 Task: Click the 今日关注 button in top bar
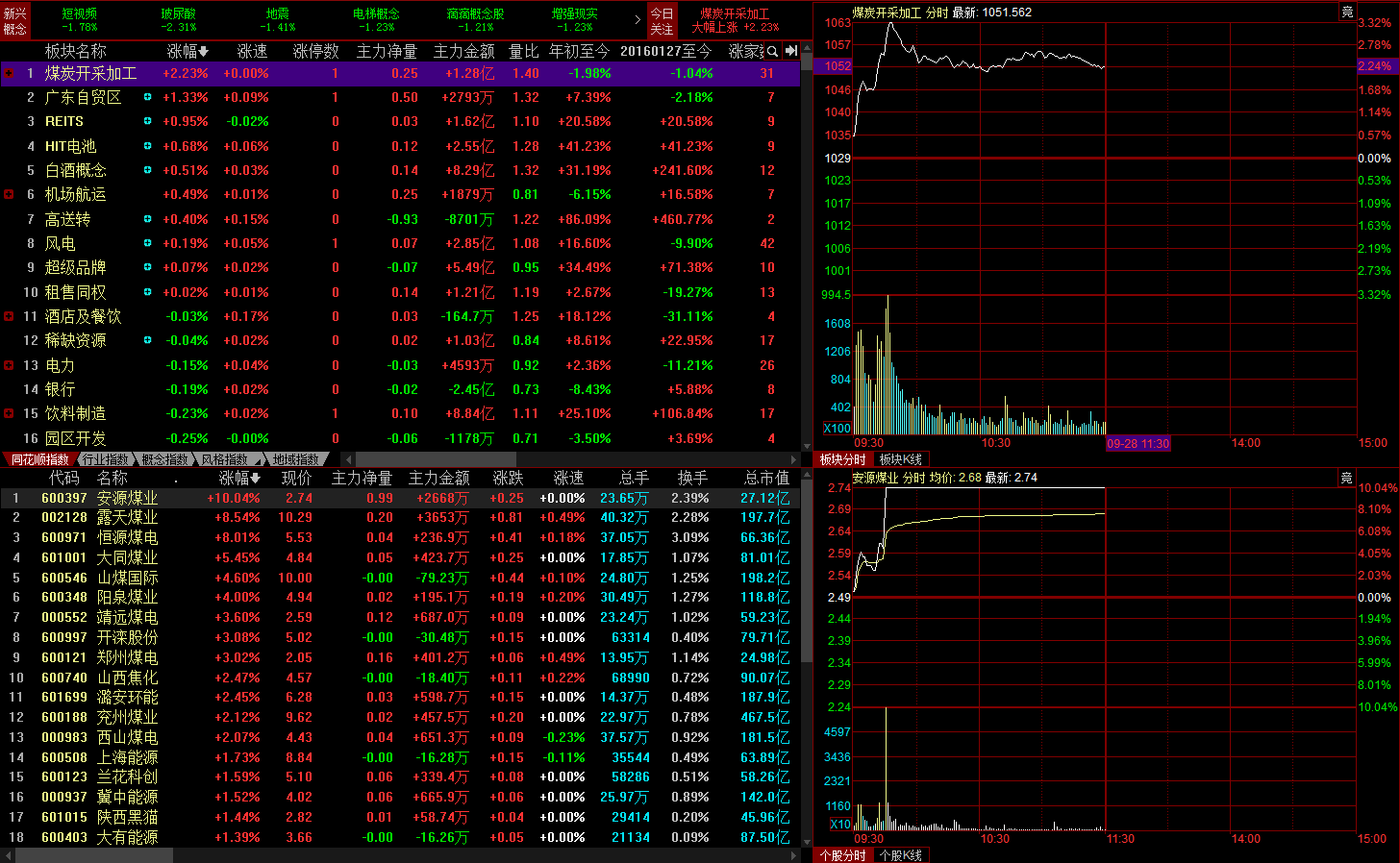coord(662,20)
